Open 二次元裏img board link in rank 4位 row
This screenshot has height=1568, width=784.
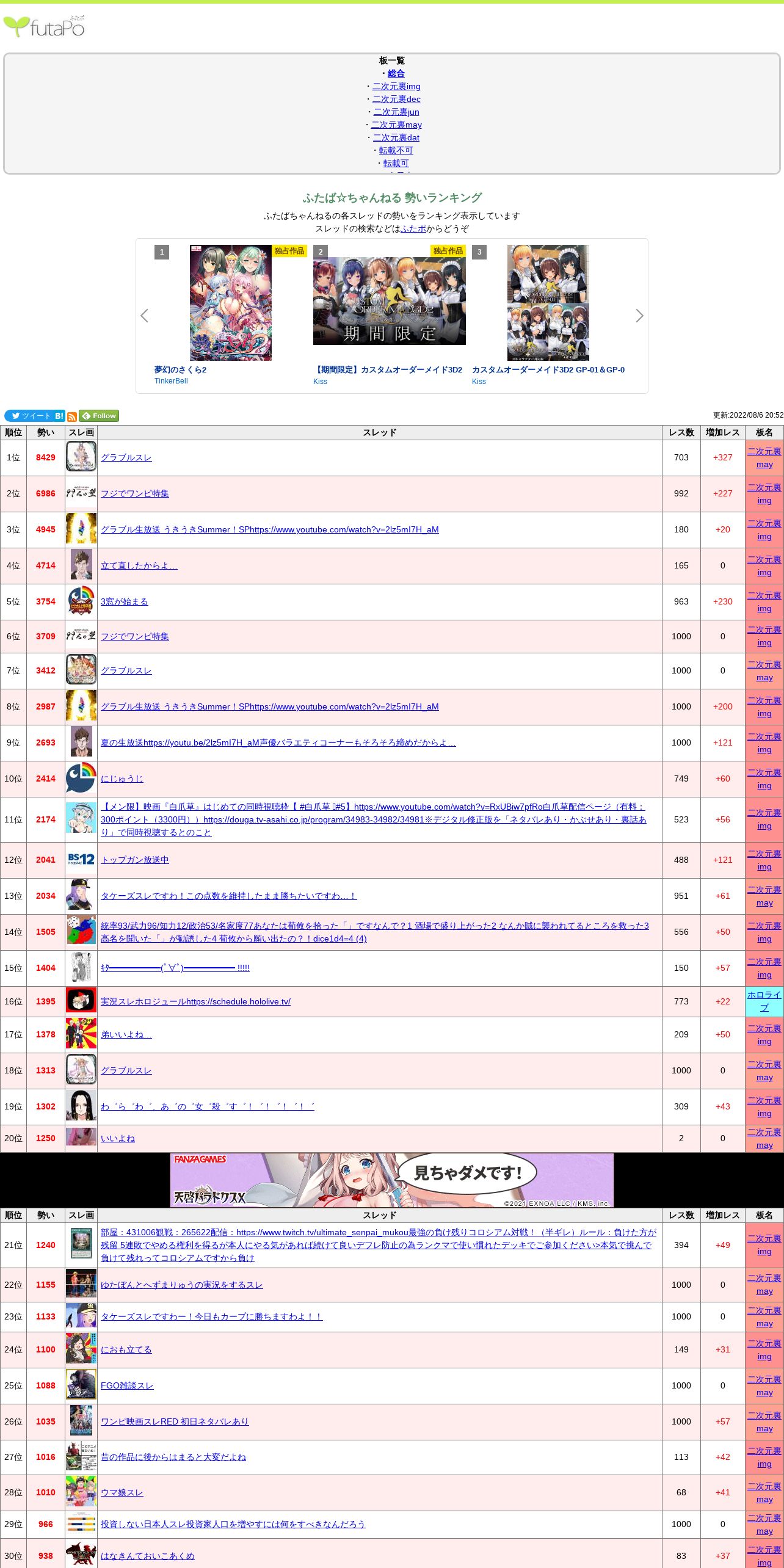point(764,566)
